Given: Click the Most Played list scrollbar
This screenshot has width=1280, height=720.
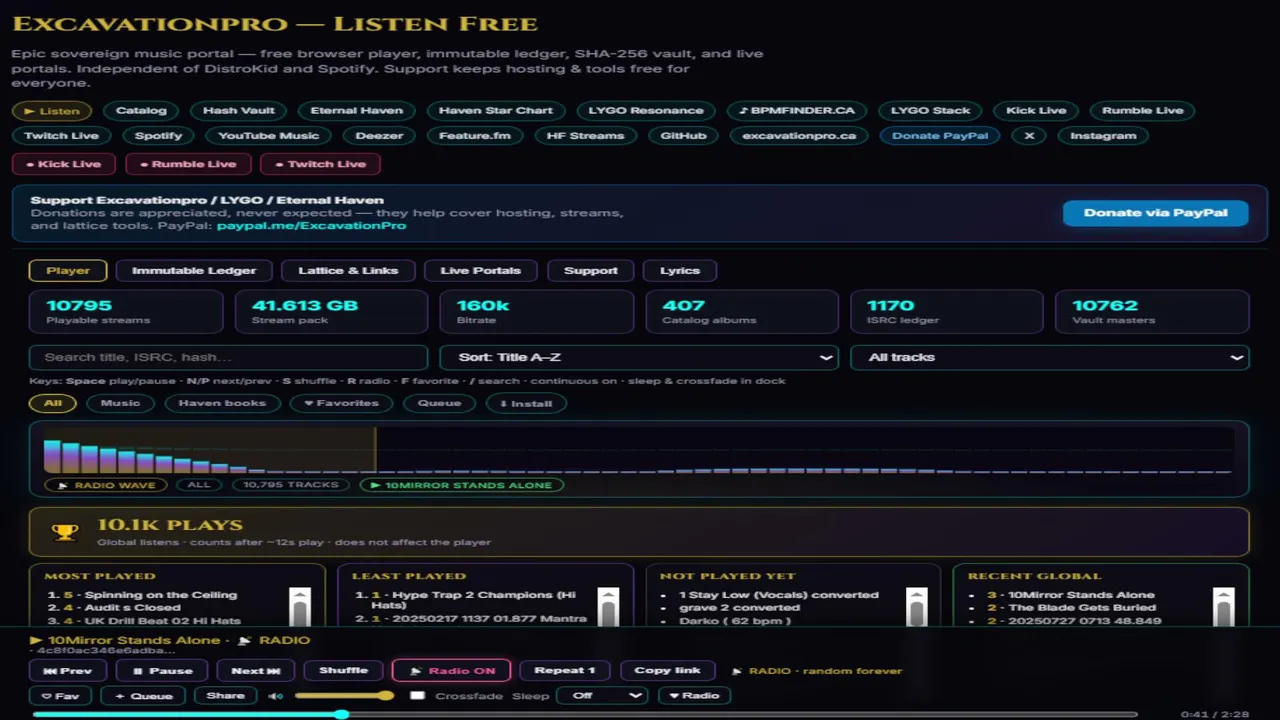Looking at the screenshot, I should tap(300, 606).
